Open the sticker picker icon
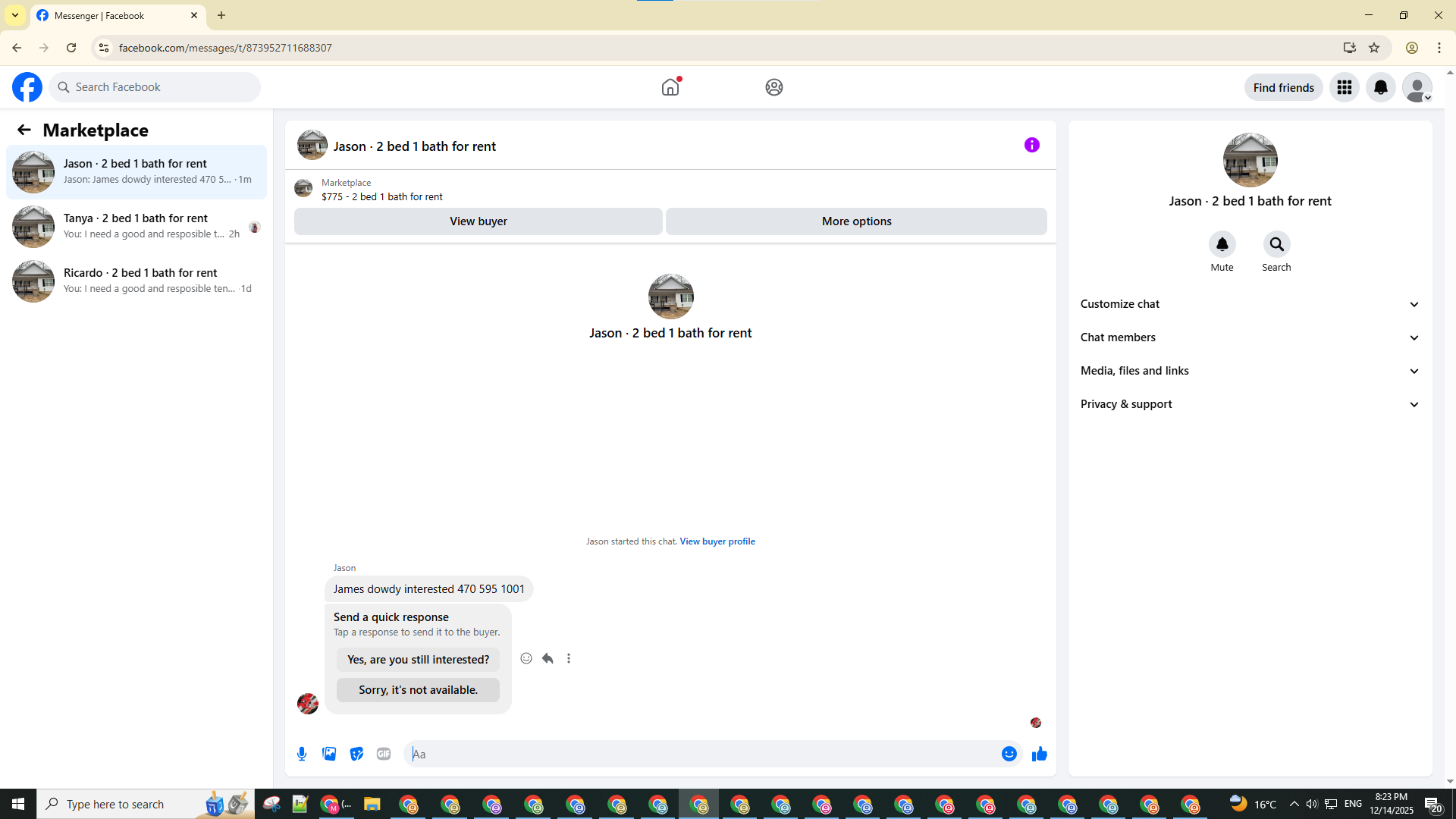The width and height of the screenshot is (1456, 819). [x=356, y=754]
